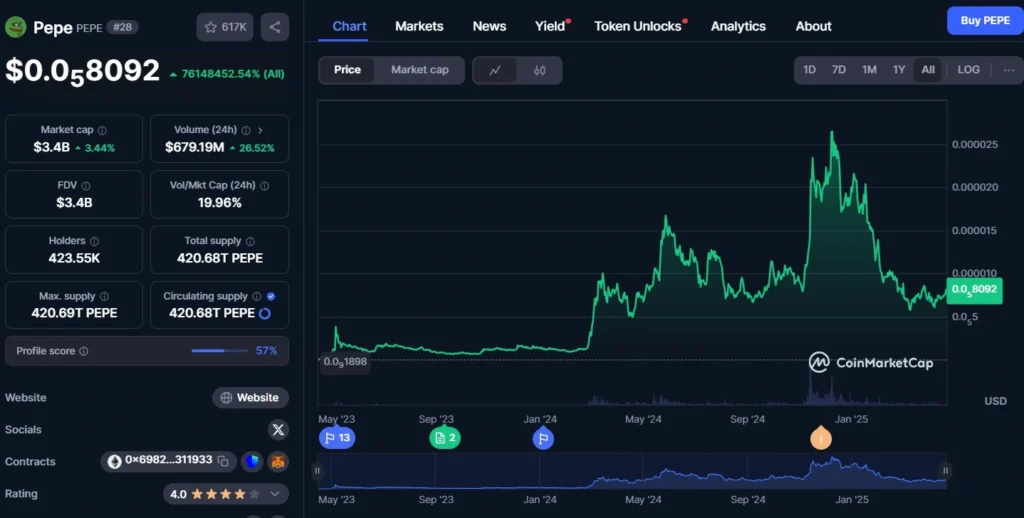Viewport: 1024px width, 518px height.
Task: Switch chart to Market cap mode
Action: pos(420,70)
